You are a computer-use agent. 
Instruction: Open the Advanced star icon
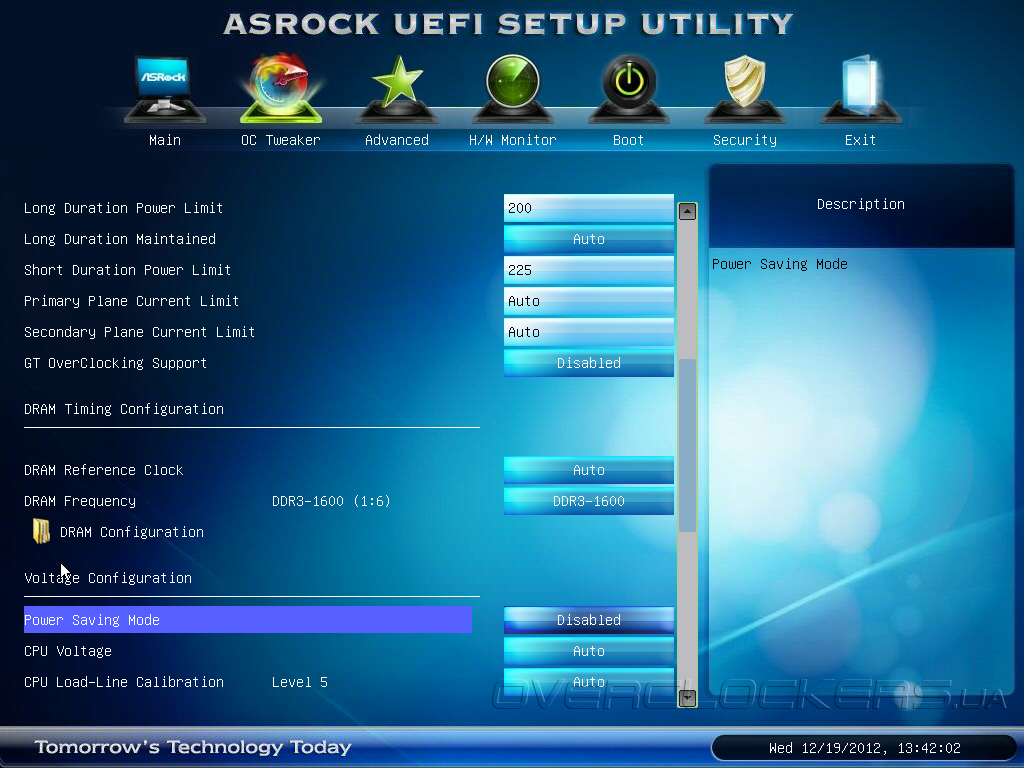point(397,88)
